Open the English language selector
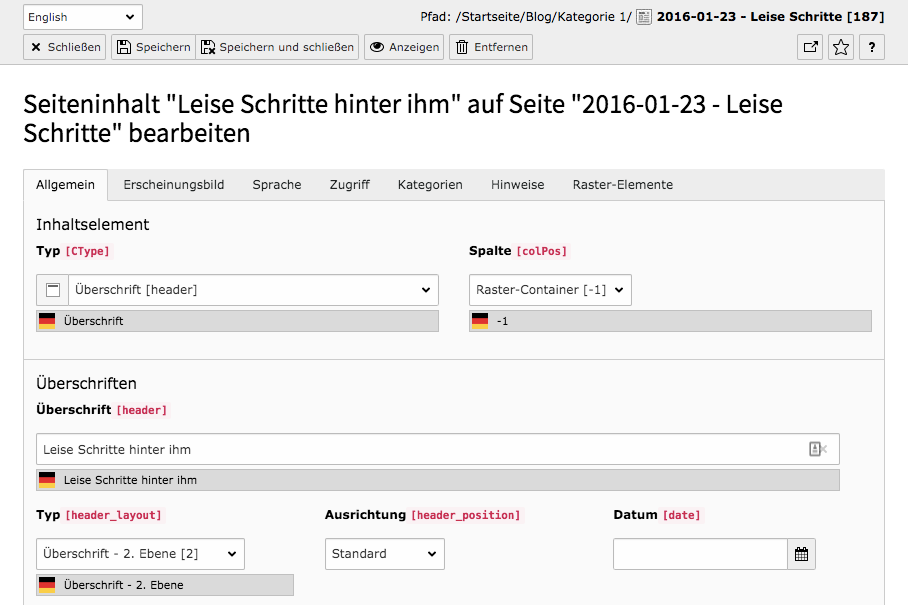Image resolution: width=908 pixels, height=605 pixels. click(x=82, y=16)
